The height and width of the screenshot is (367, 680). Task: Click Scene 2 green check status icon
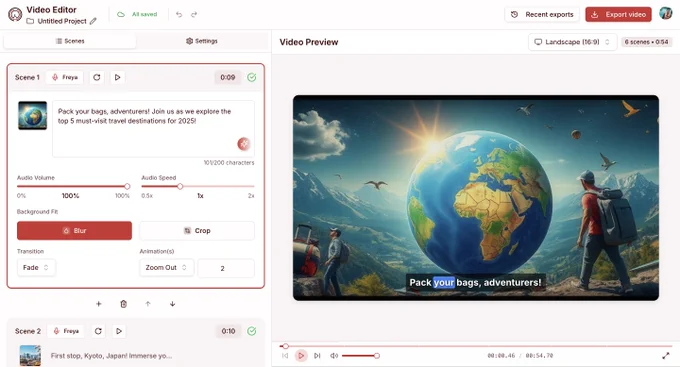coord(252,331)
